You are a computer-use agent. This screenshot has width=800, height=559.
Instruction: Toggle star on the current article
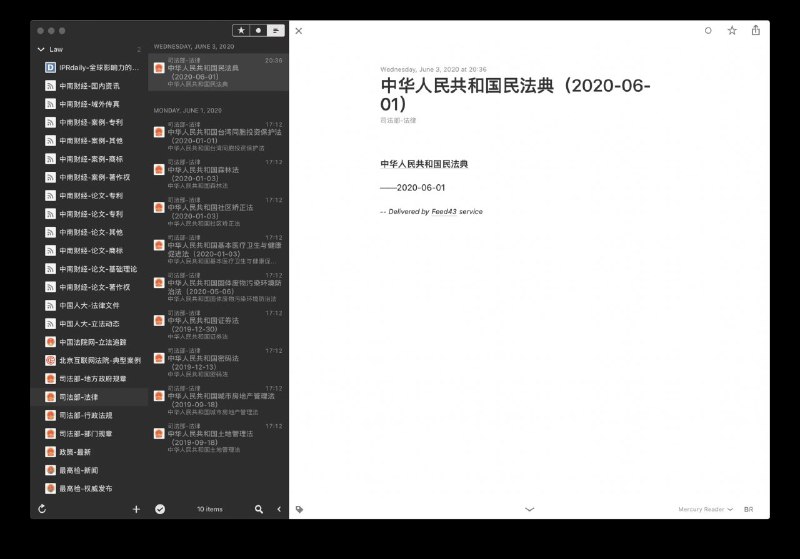click(x=732, y=31)
